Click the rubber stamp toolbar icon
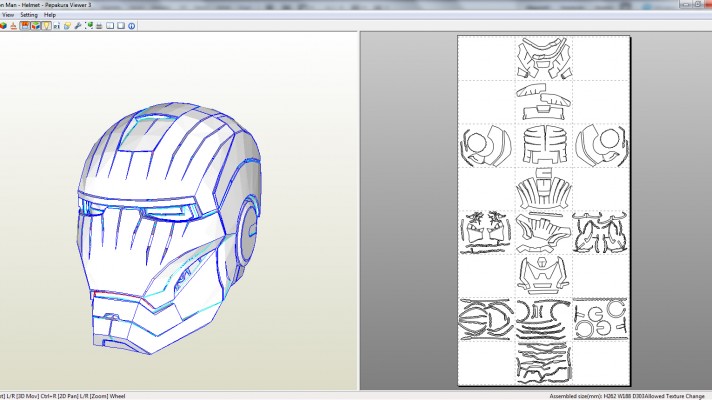Viewport: 712px width, 400px height. [14, 26]
